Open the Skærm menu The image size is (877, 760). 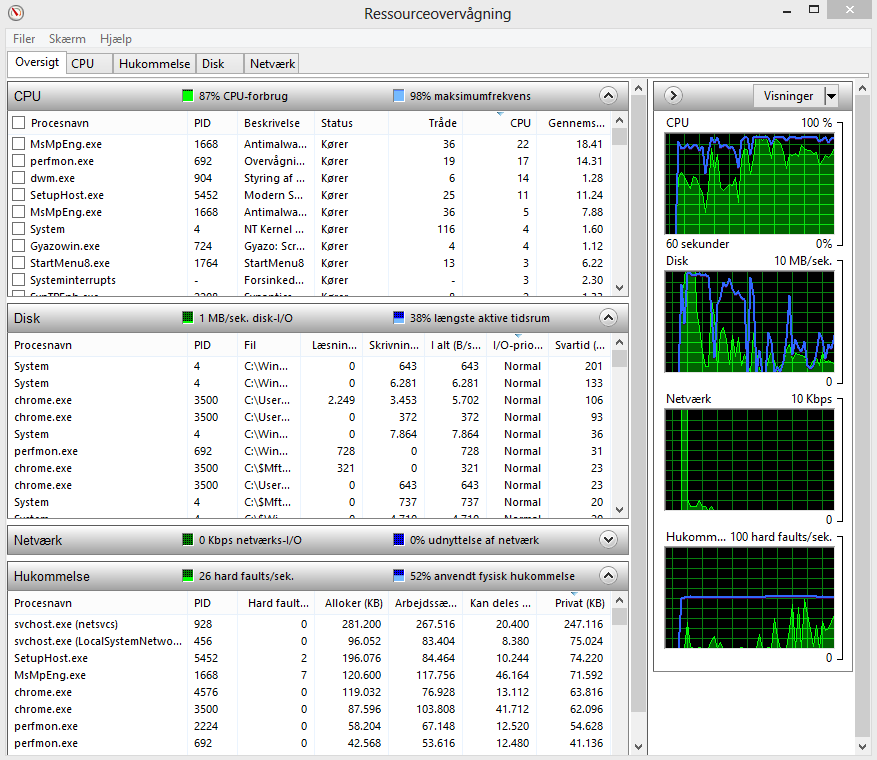click(67, 39)
